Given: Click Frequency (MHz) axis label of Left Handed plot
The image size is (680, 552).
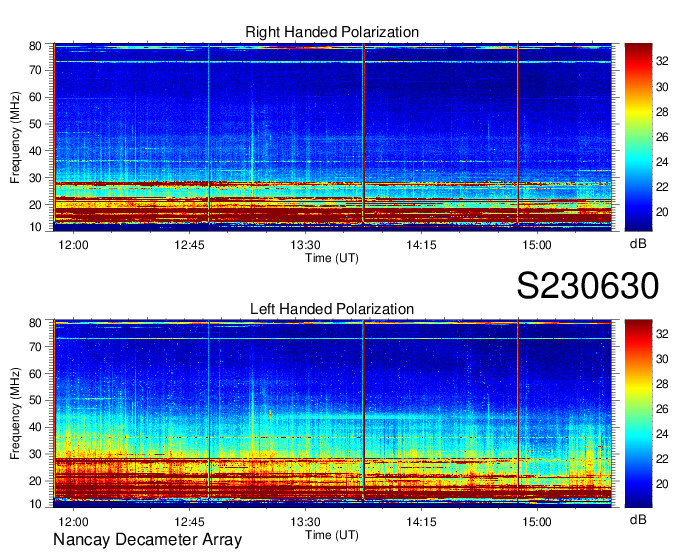Looking at the screenshot, I should click(x=16, y=414).
